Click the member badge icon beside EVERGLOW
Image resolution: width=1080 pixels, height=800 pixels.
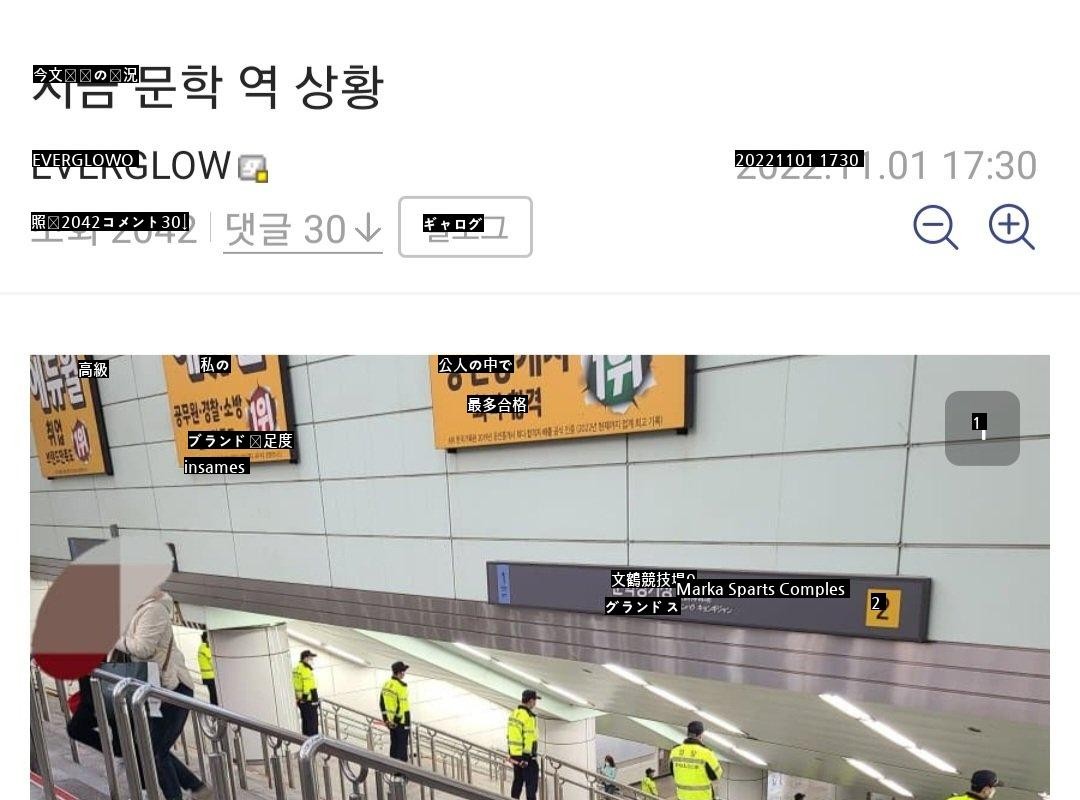click(253, 168)
